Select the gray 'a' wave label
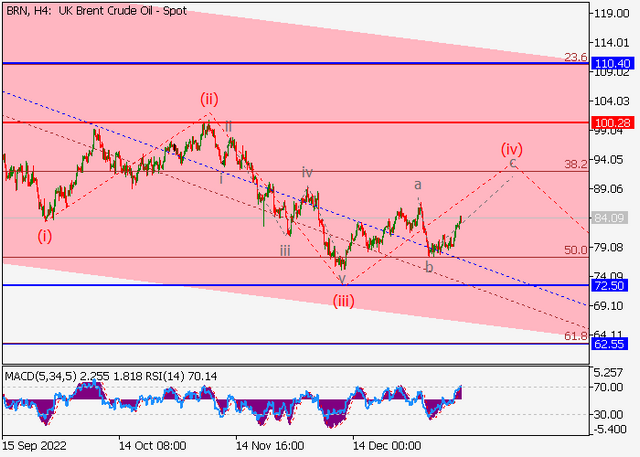 point(418,185)
